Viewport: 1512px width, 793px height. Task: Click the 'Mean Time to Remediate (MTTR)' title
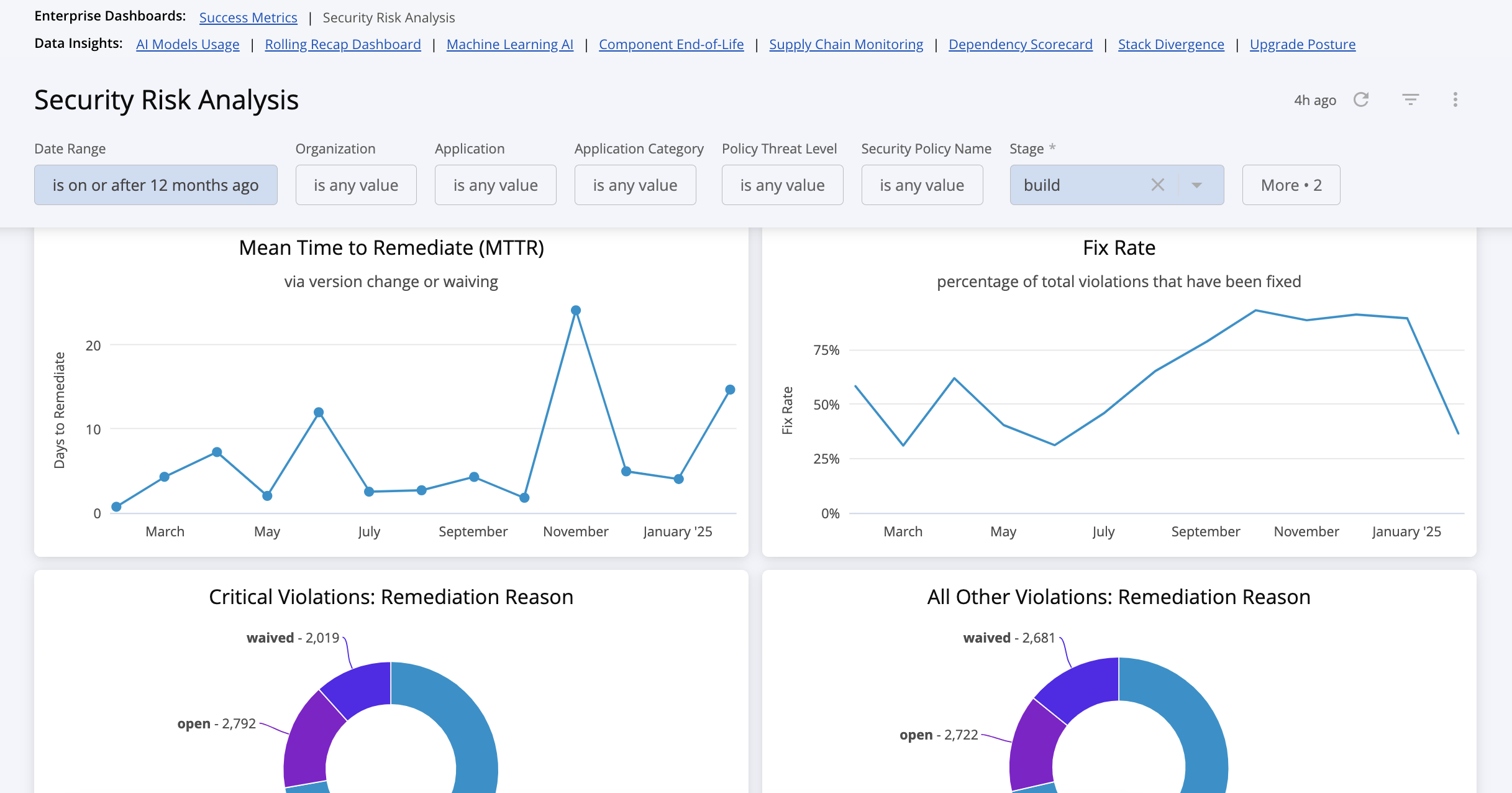(391, 247)
